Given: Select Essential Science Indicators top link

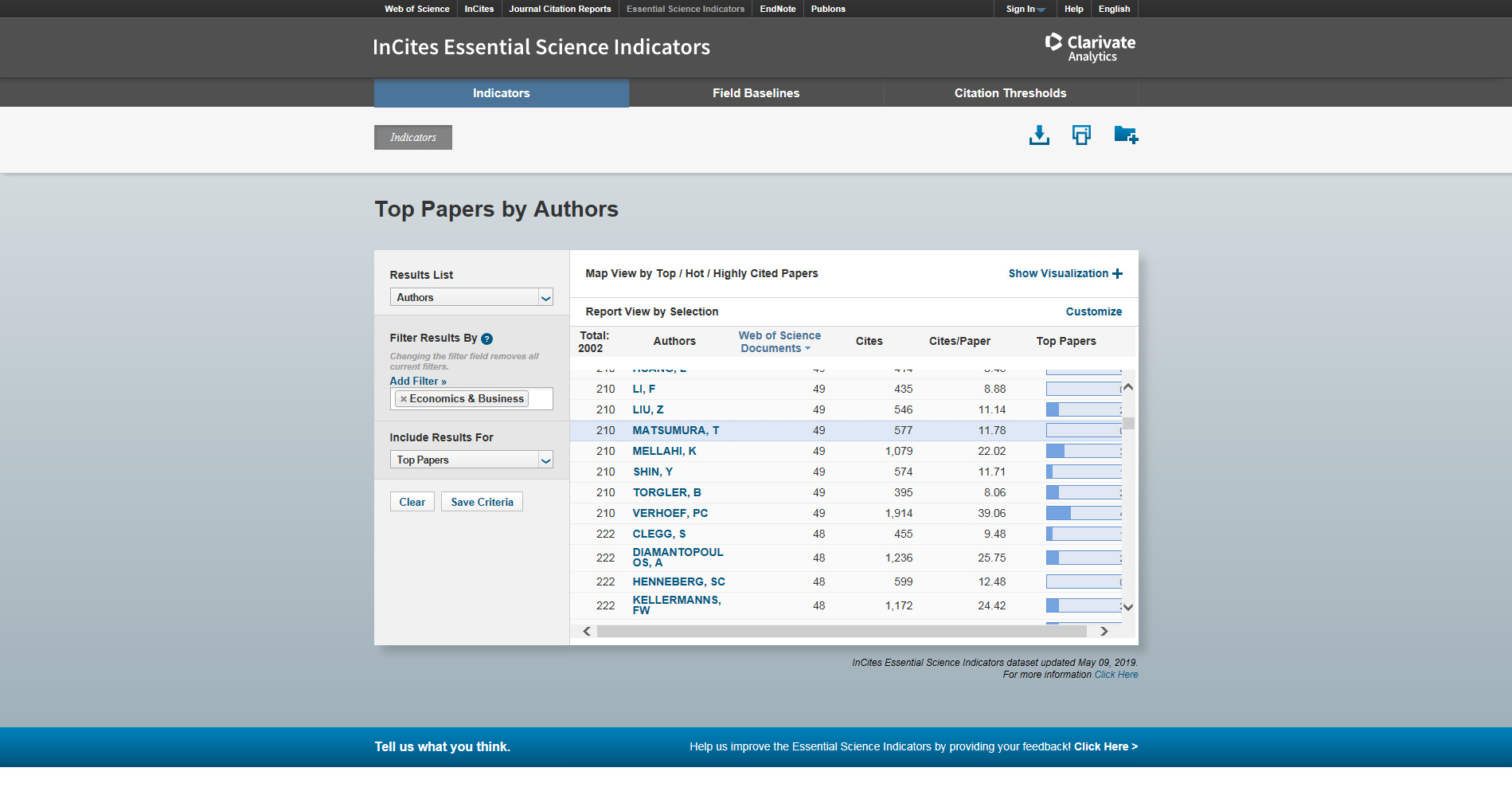Looking at the screenshot, I should (686, 9).
